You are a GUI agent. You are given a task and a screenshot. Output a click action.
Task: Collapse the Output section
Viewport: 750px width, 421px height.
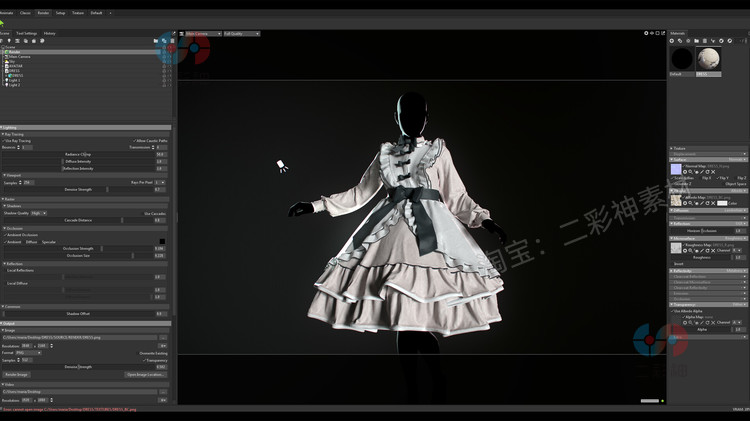[x=86, y=323]
